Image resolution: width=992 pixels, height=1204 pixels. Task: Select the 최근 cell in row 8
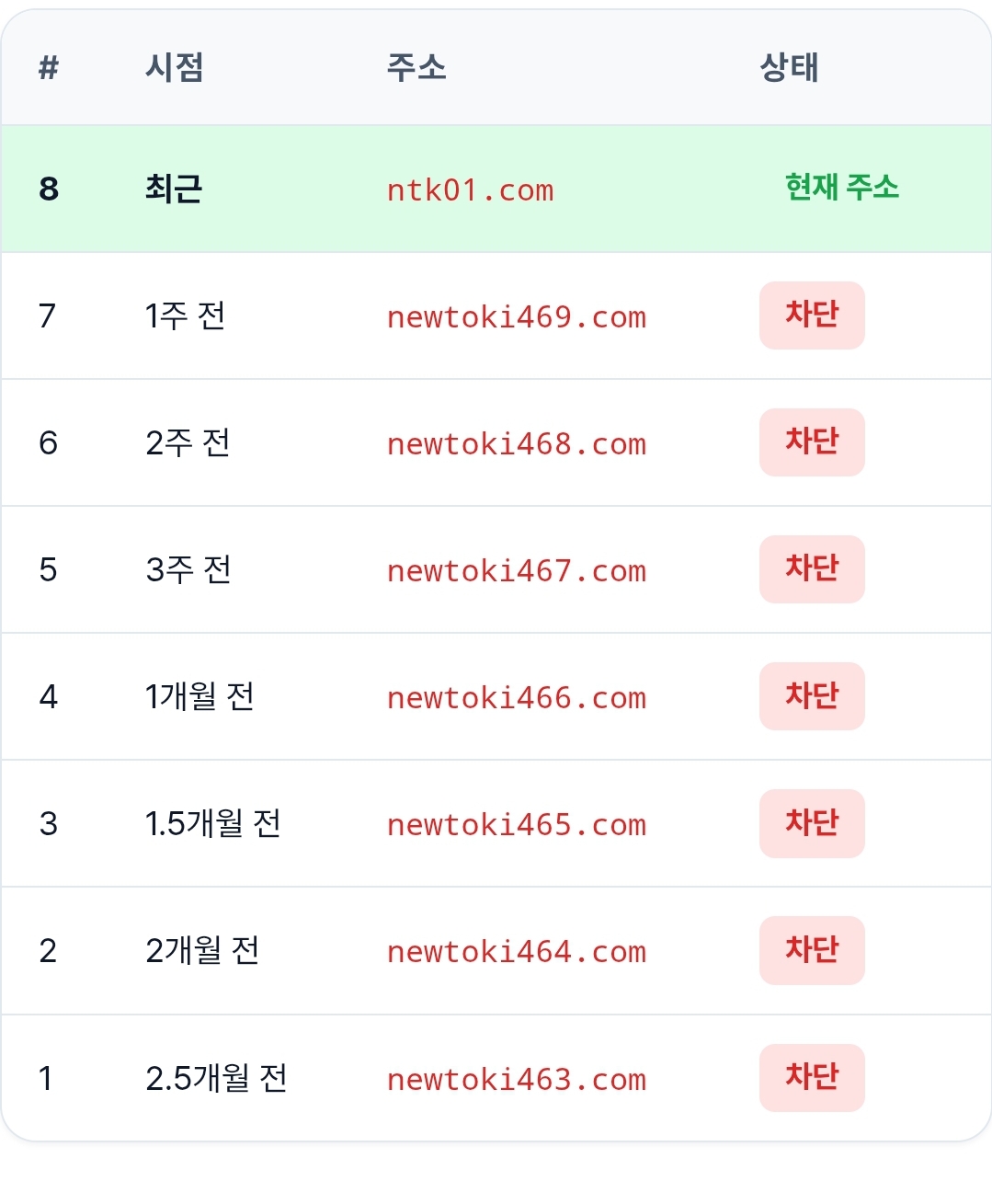tap(173, 189)
